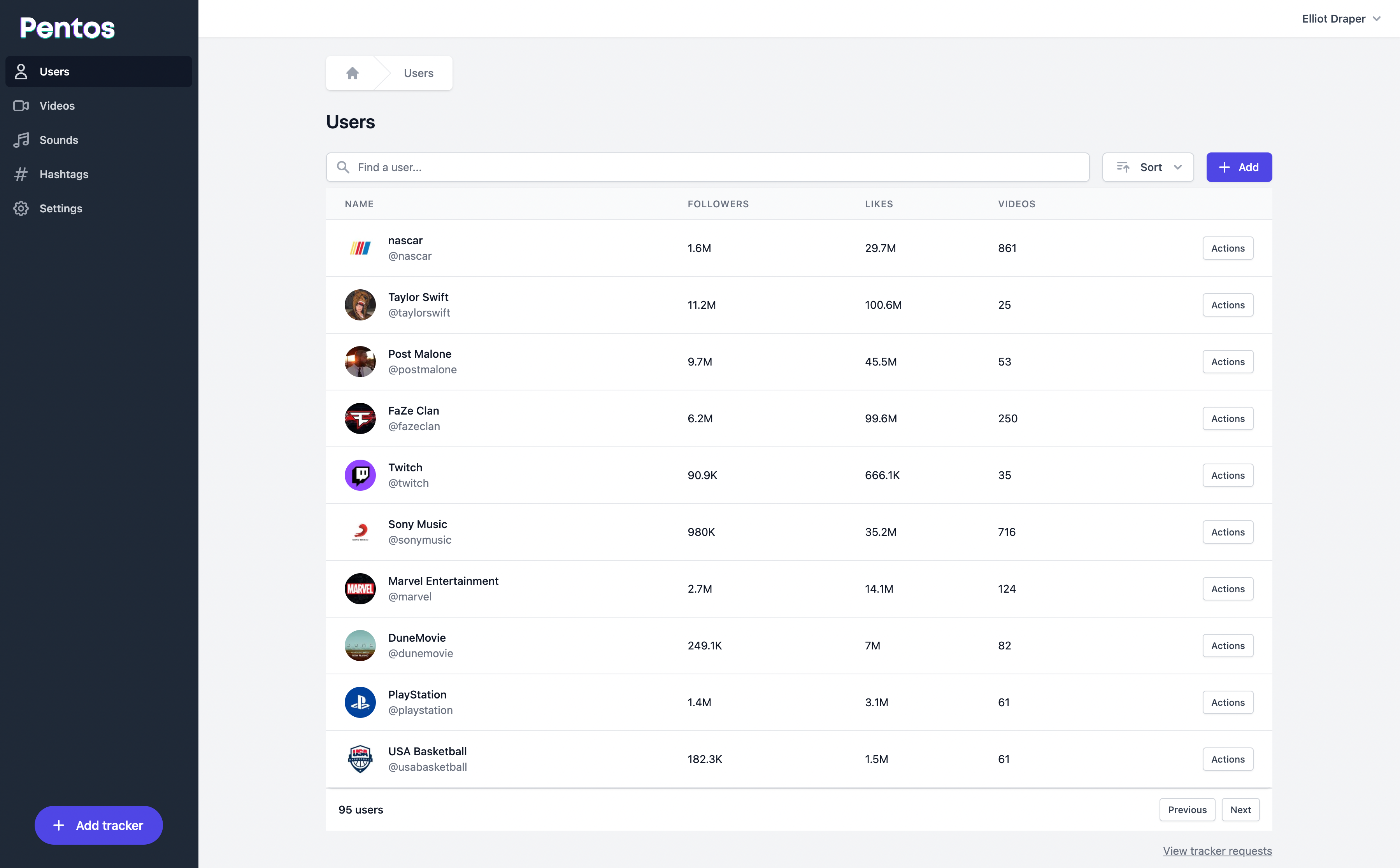Screen dimensions: 1400x868
Task: Go to Hashtags in the sidebar
Action: 99,174
